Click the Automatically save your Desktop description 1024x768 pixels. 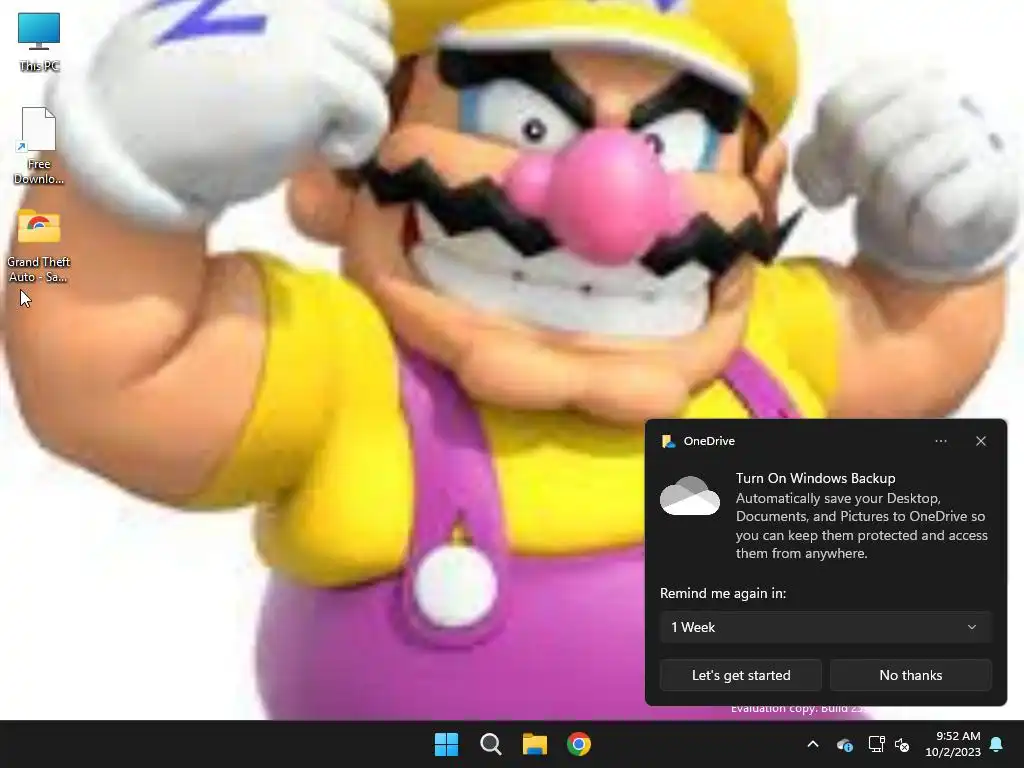861,526
